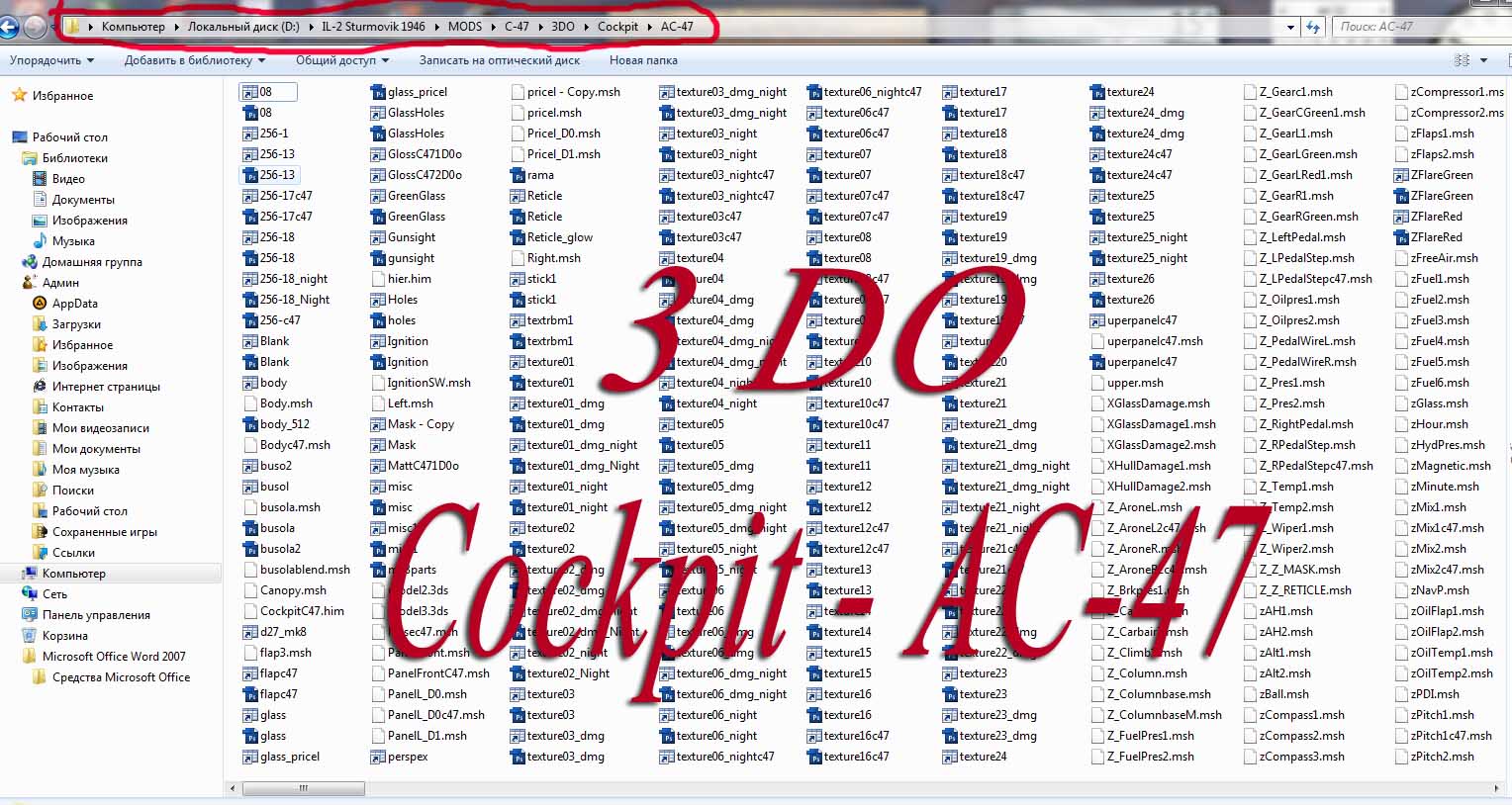Select Средства Microsoft Office in sidebar
This screenshot has height=805, width=1512.
click(121, 677)
